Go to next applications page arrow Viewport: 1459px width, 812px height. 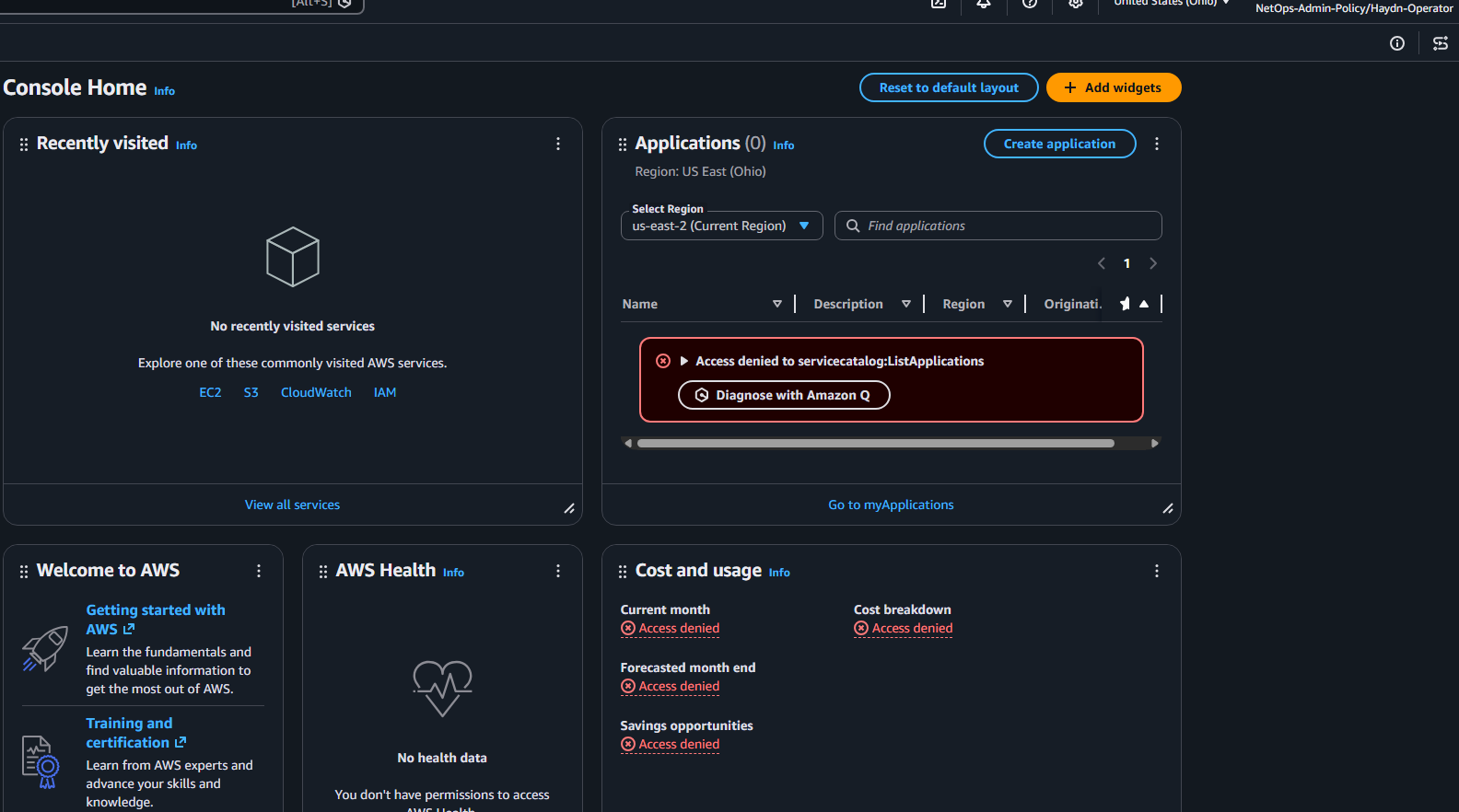(1153, 263)
